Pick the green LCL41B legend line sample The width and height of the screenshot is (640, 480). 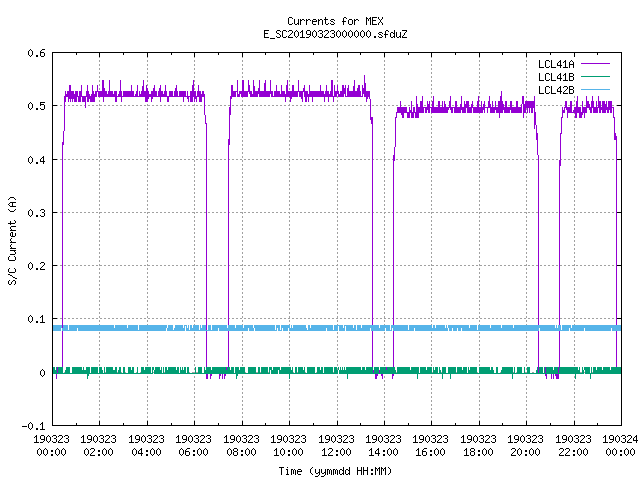point(595,76)
